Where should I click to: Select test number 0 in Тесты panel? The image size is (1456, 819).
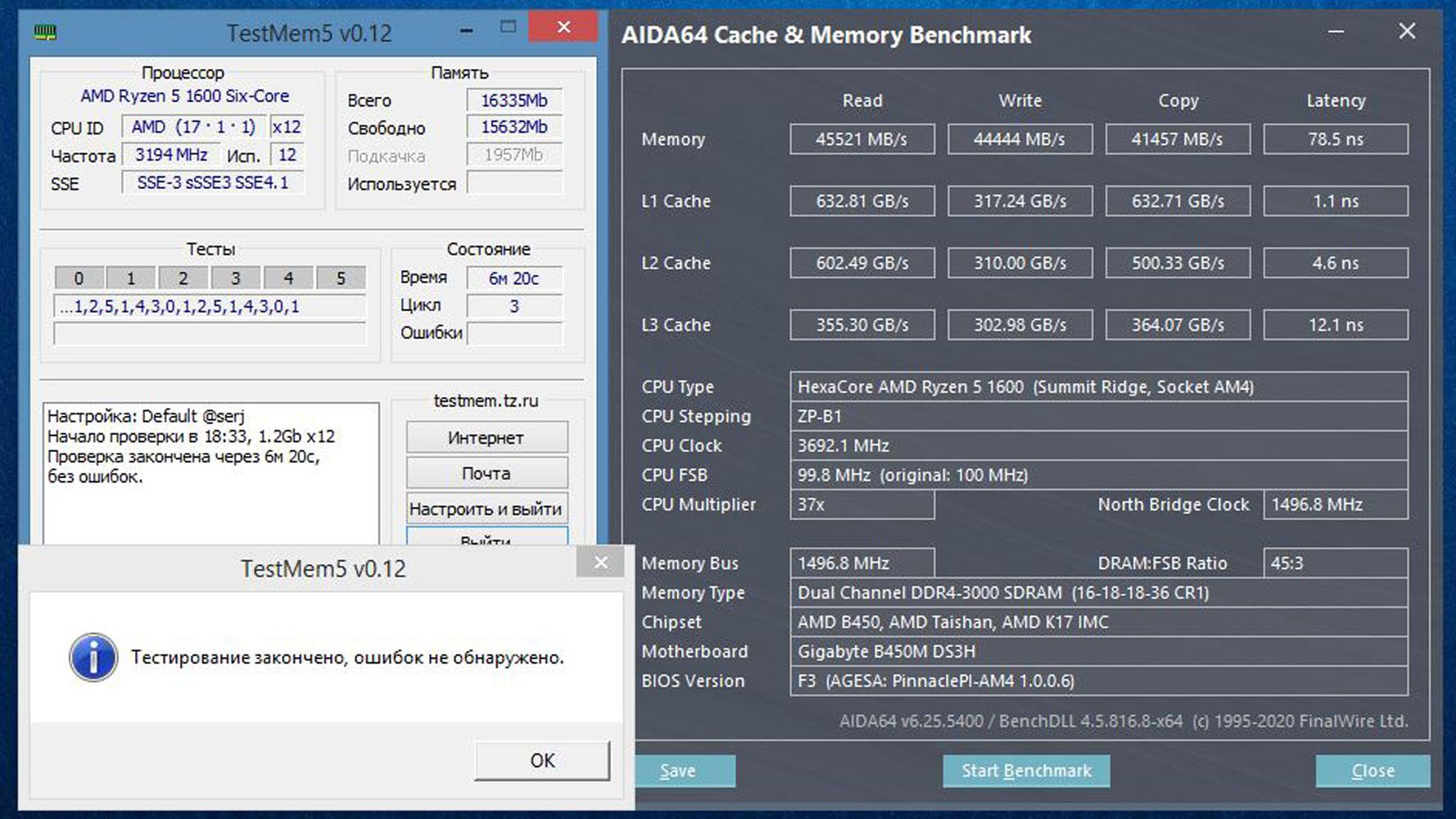[x=79, y=278]
